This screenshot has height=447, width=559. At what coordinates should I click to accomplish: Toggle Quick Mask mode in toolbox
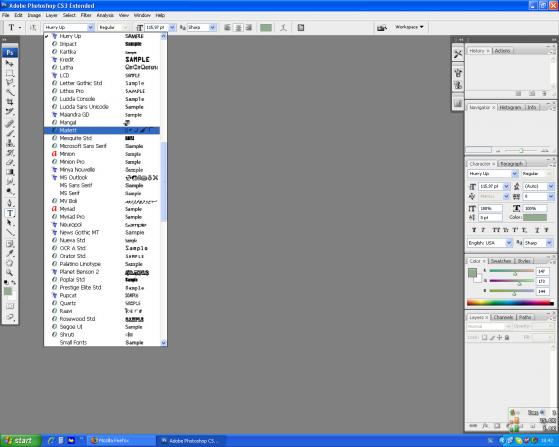coord(10,306)
